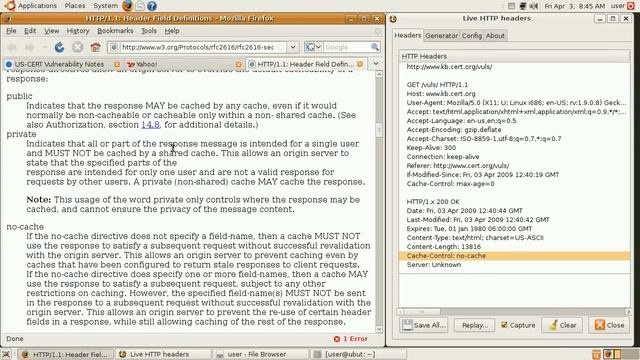
Task: Click the Stop loading icon
Action: tap(78, 47)
